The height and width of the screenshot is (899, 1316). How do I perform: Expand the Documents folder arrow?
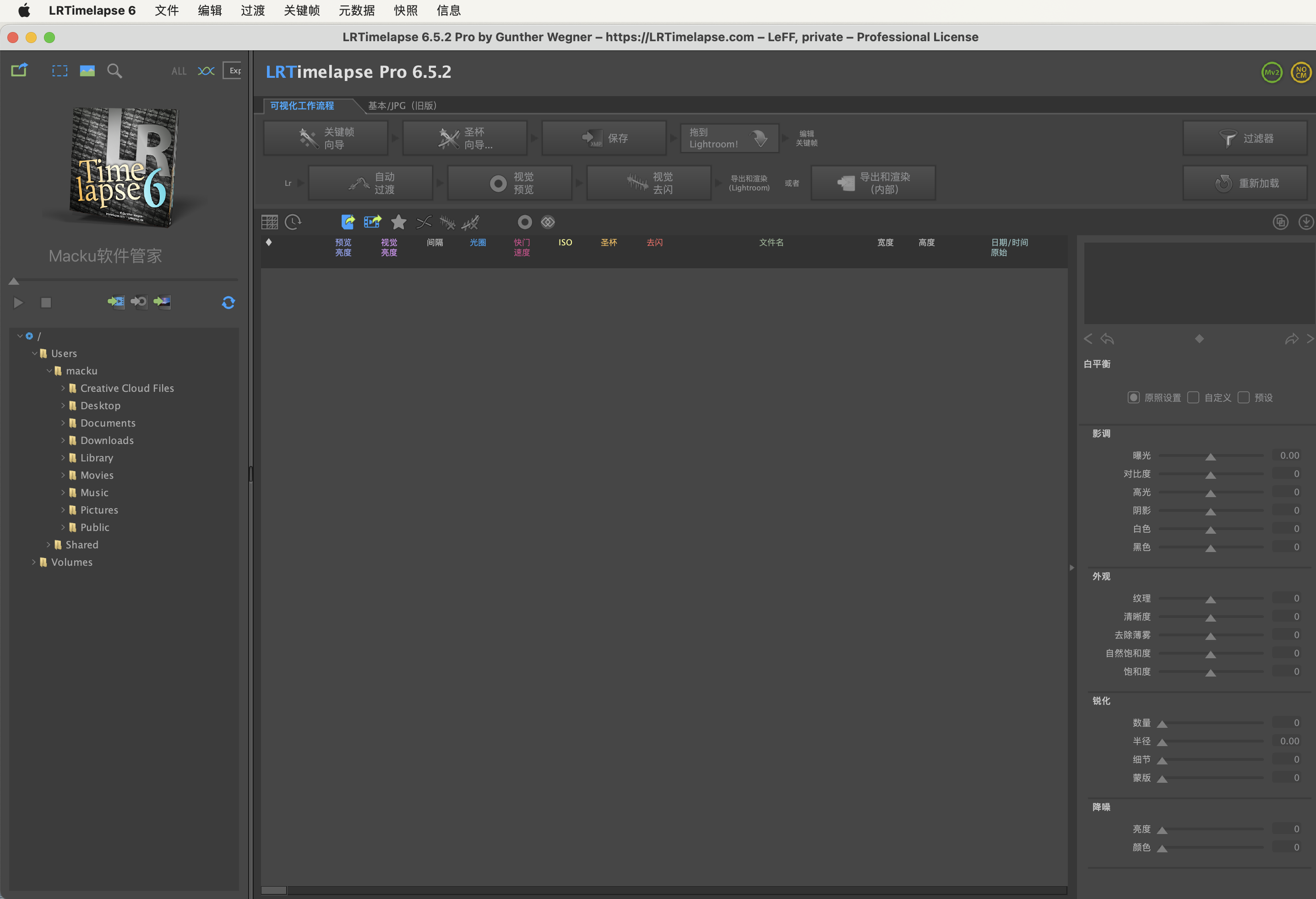pos(63,423)
